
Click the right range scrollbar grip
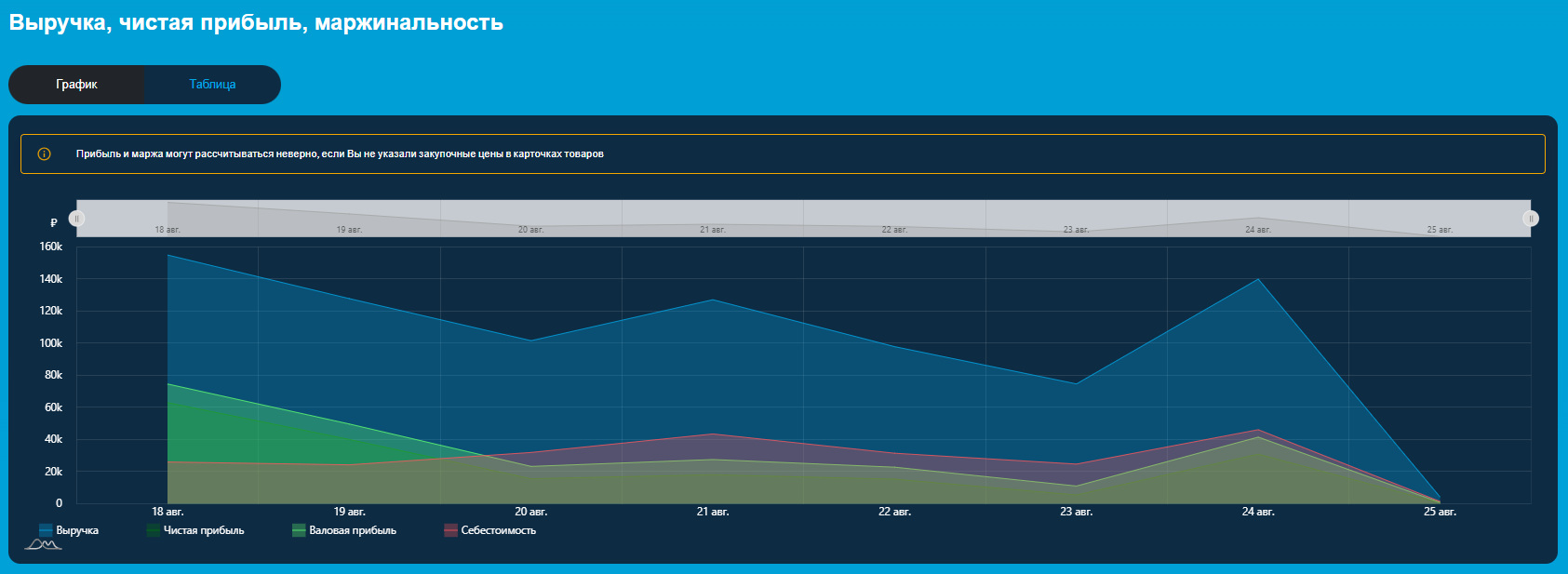(1531, 219)
